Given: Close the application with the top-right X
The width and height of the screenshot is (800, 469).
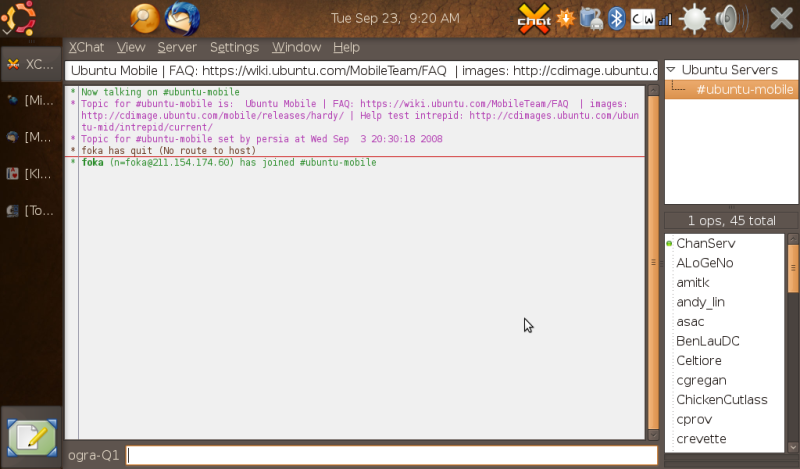Looking at the screenshot, I should click(781, 19).
